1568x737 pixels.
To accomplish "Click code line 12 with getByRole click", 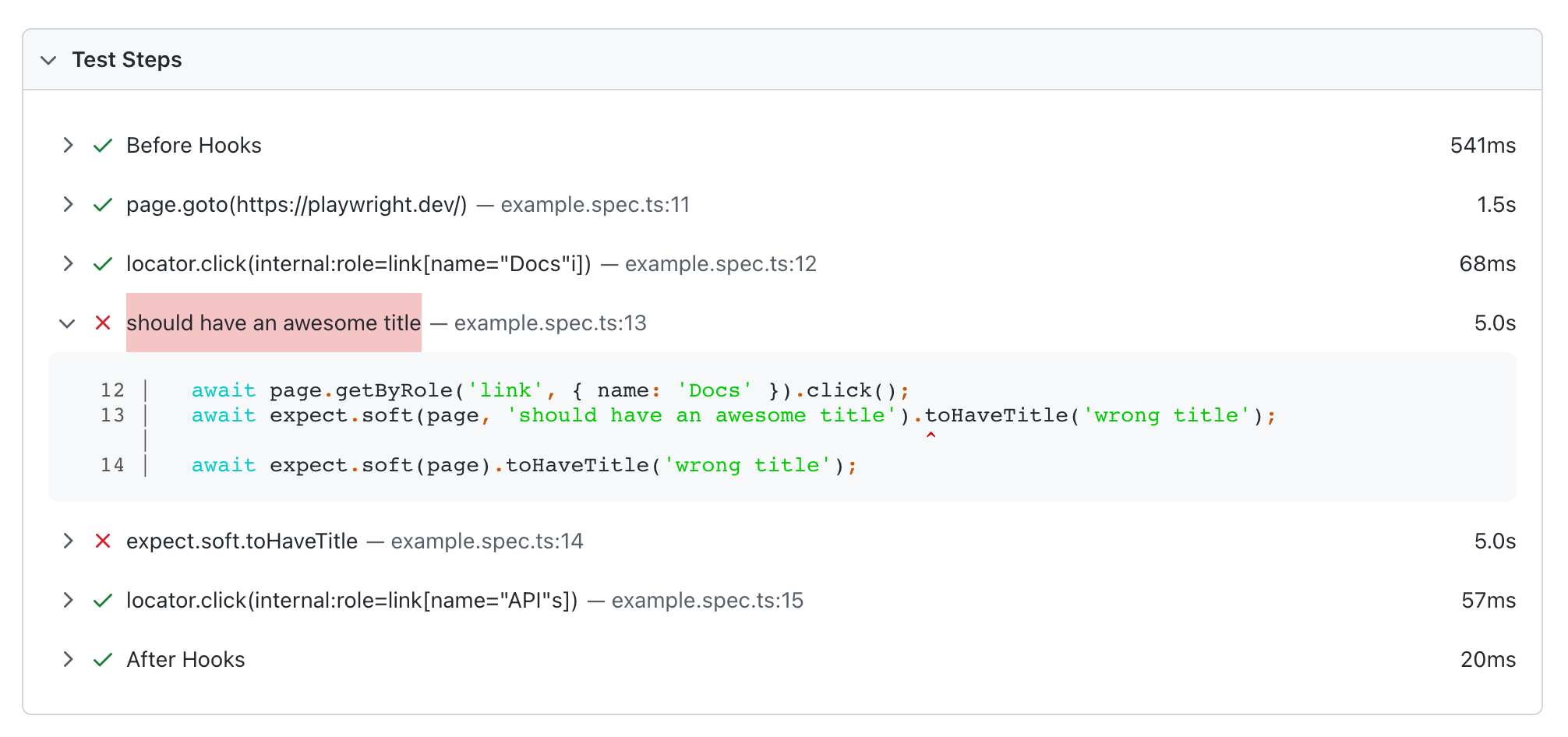I will 550,390.
